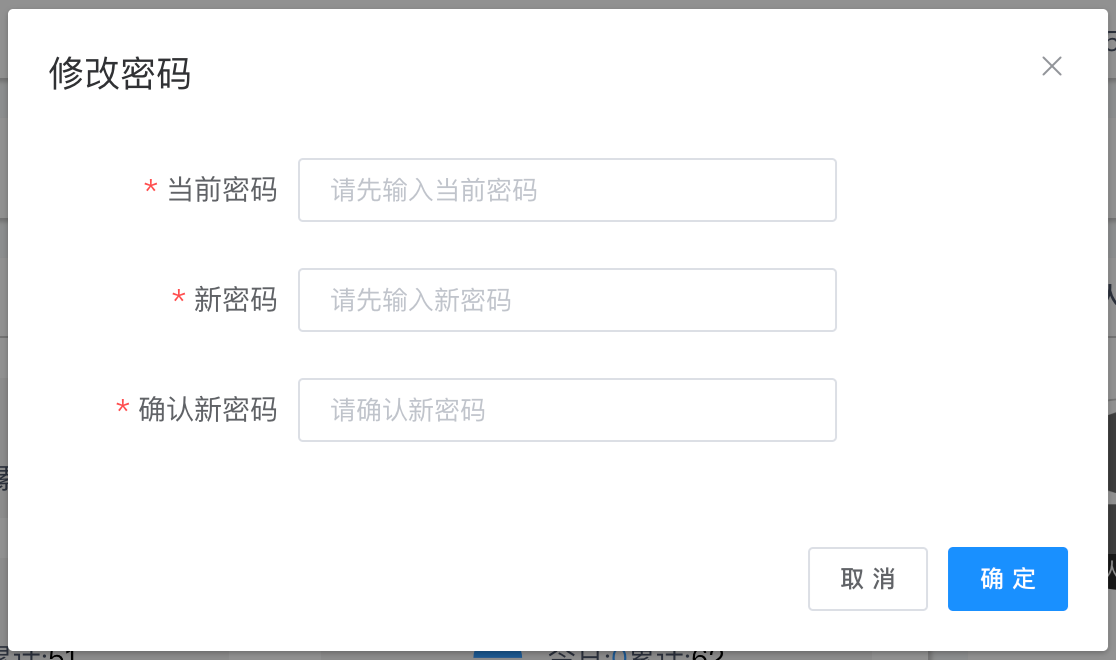This screenshot has width=1116, height=660.
Task: Click the 累计:51 text at bottom left
Action: pyautogui.click(x=40, y=656)
